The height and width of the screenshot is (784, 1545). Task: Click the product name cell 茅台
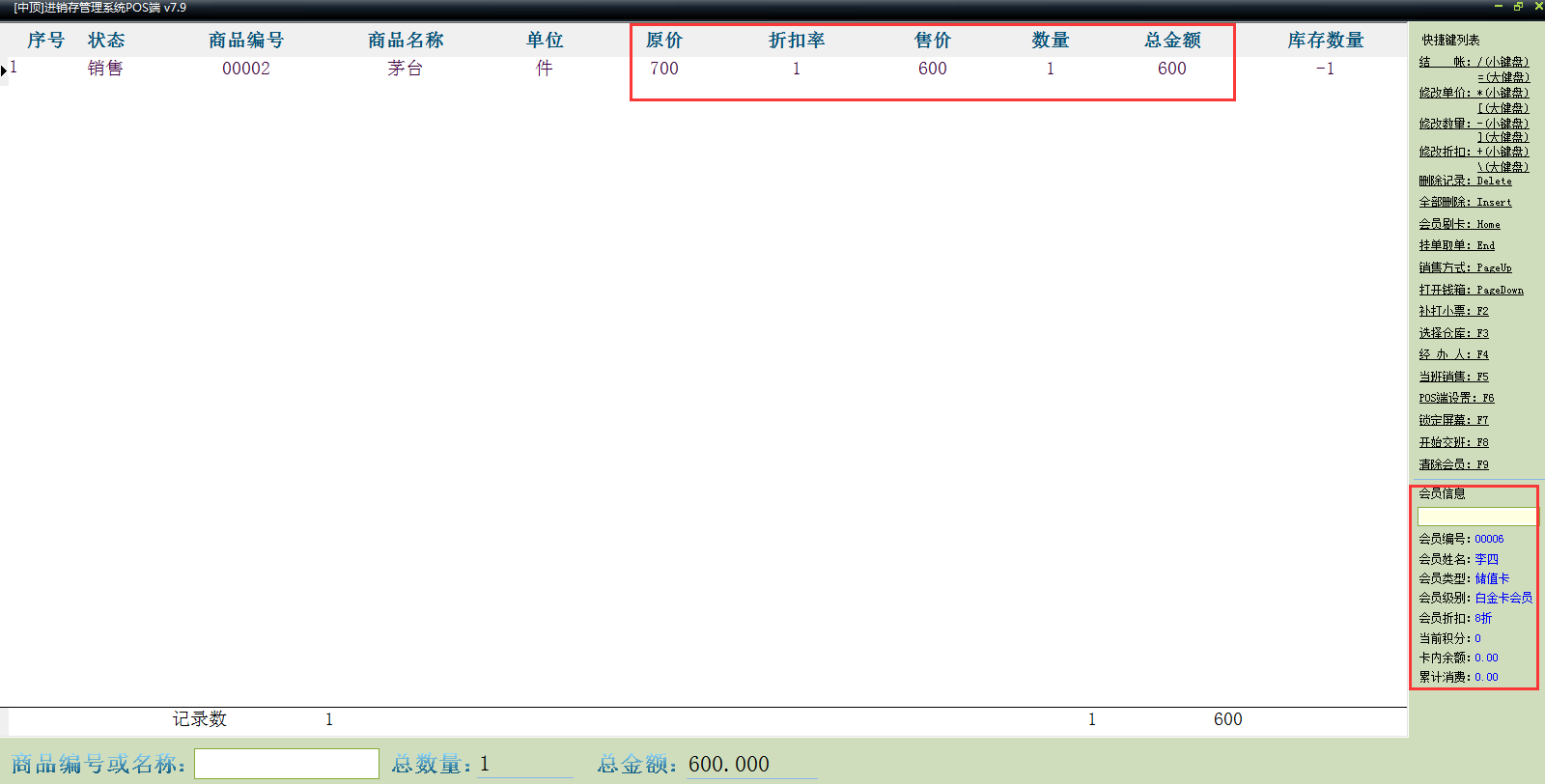pyautogui.click(x=406, y=69)
